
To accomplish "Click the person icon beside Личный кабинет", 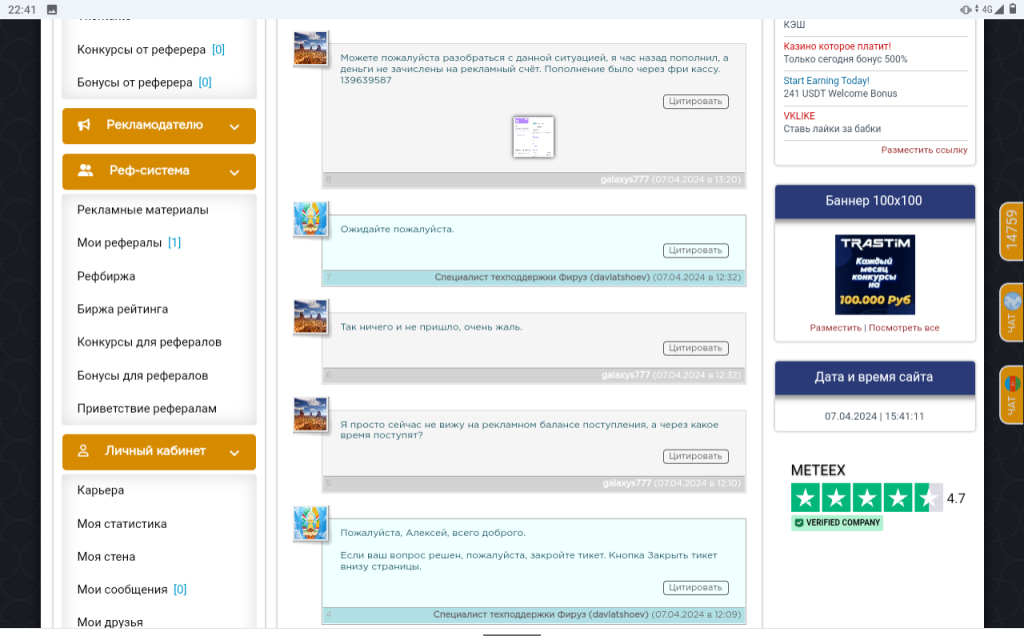I will (x=83, y=451).
